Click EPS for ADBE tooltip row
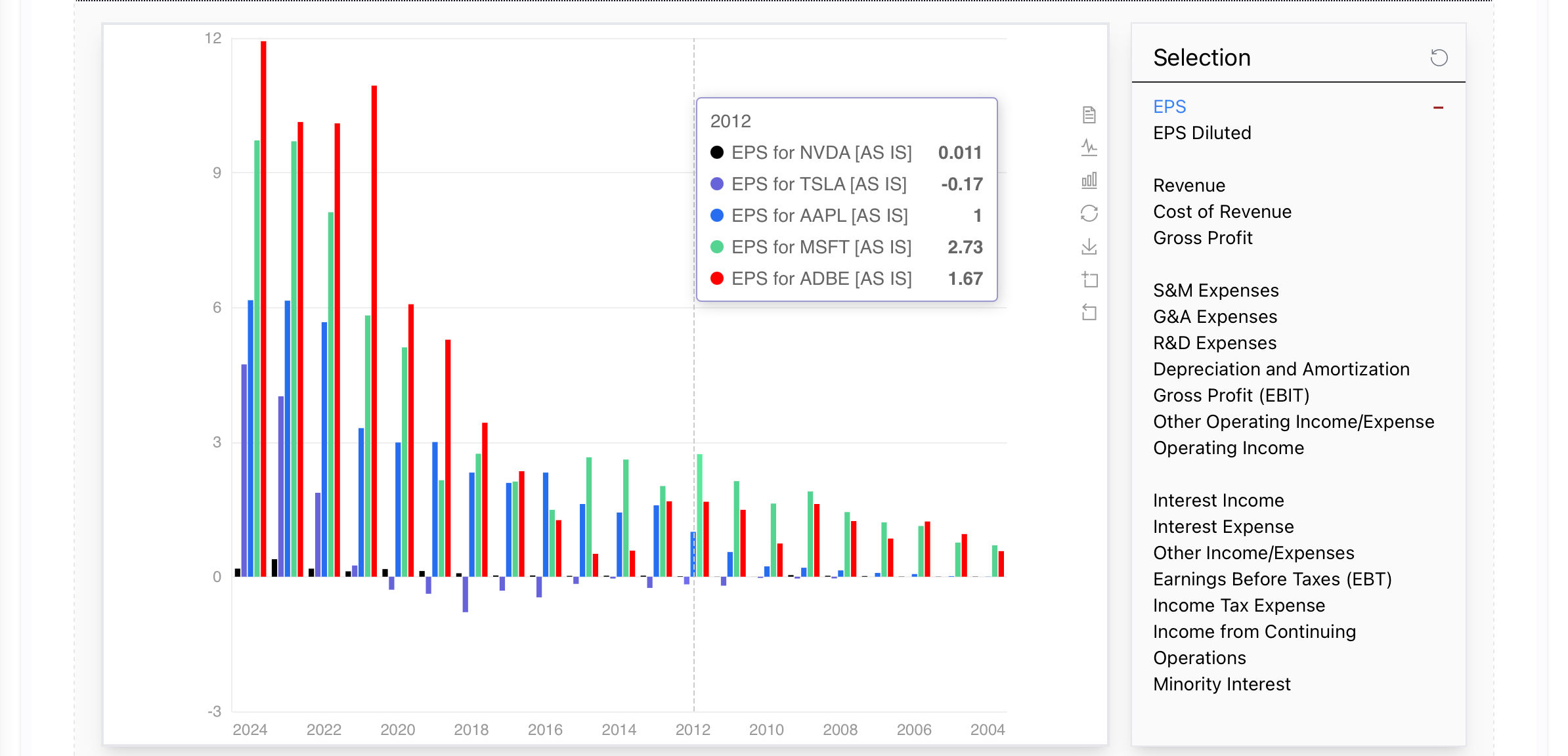 [846, 279]
